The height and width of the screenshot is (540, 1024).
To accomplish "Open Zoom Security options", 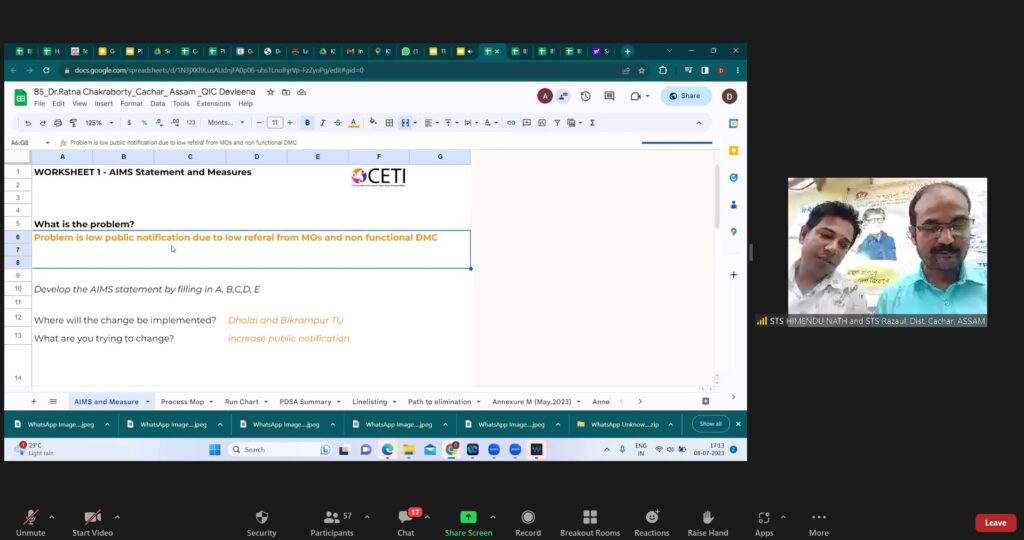I will 261,517.
